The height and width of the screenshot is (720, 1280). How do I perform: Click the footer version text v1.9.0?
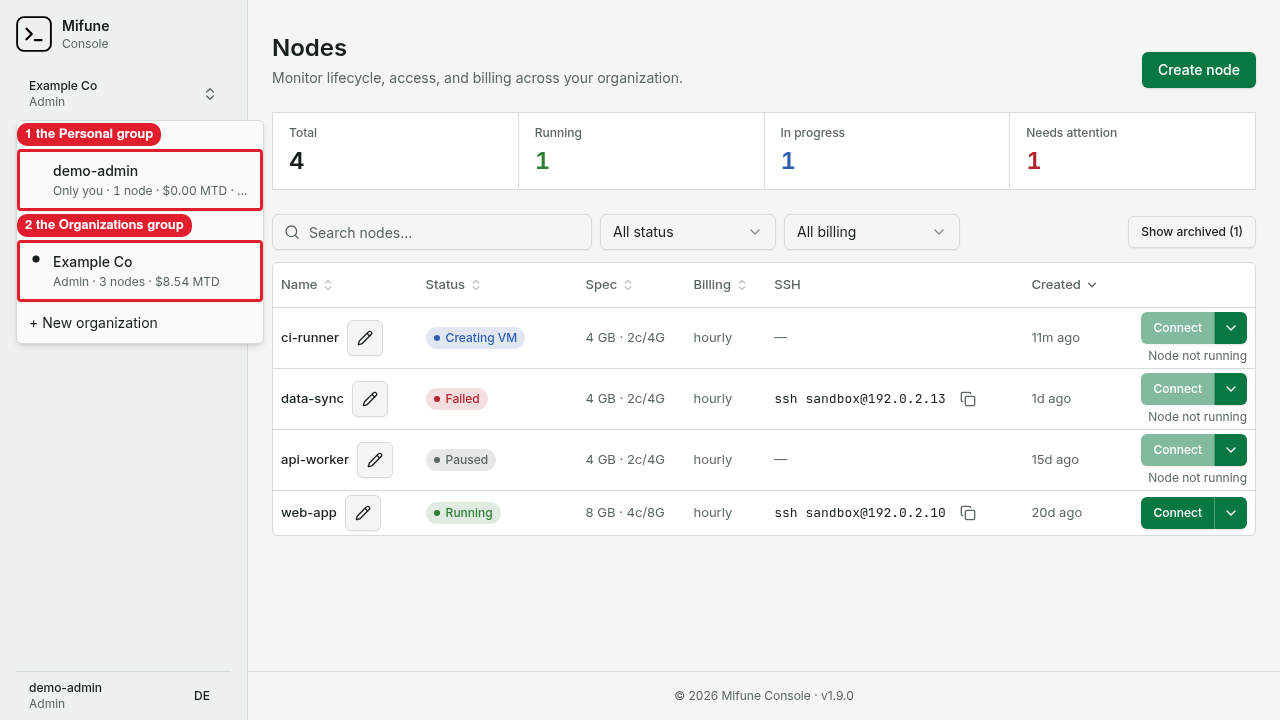coord(837,696)
